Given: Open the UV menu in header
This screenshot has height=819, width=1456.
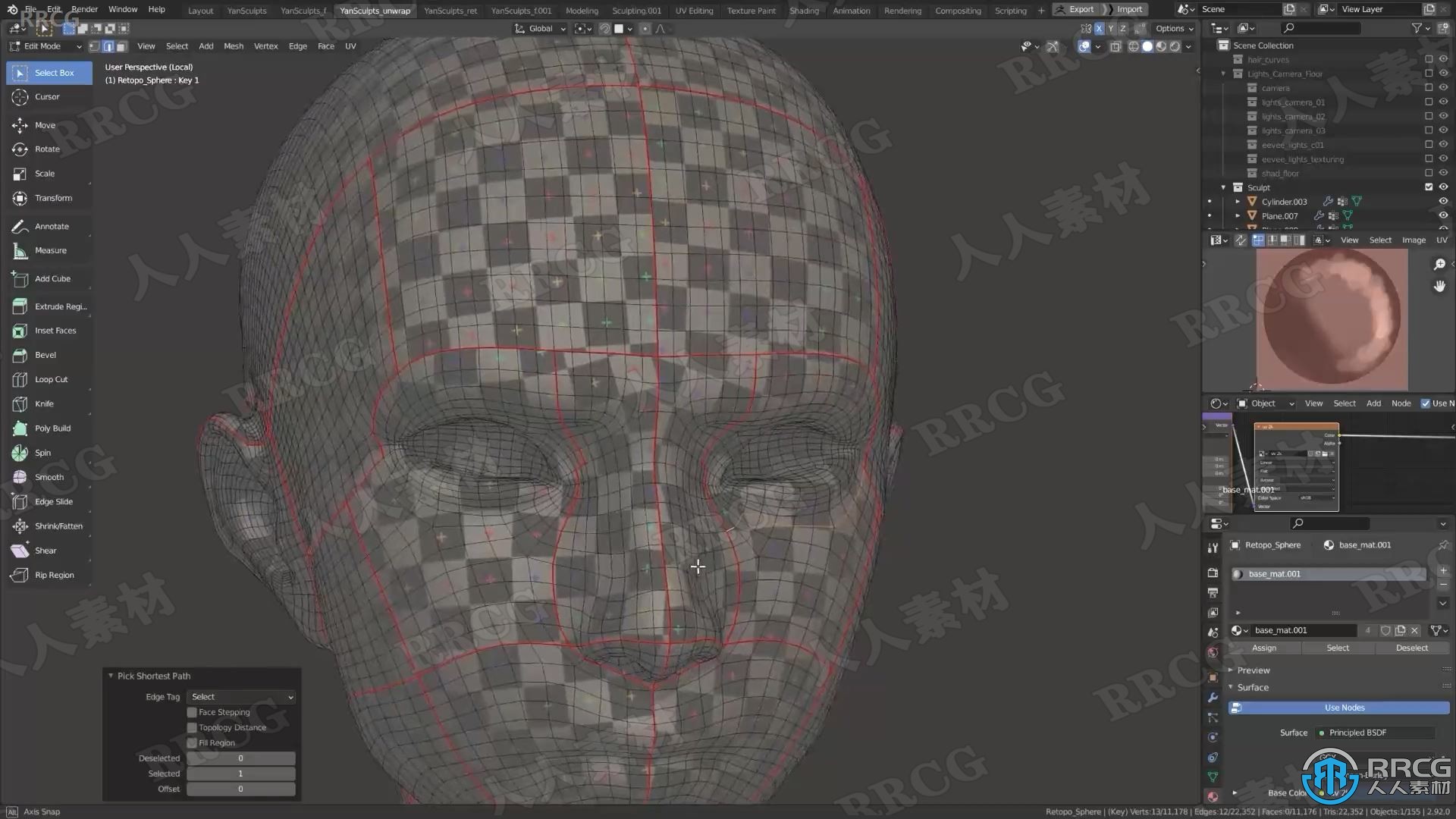Looking at the screenshot, I should (351, 46).
